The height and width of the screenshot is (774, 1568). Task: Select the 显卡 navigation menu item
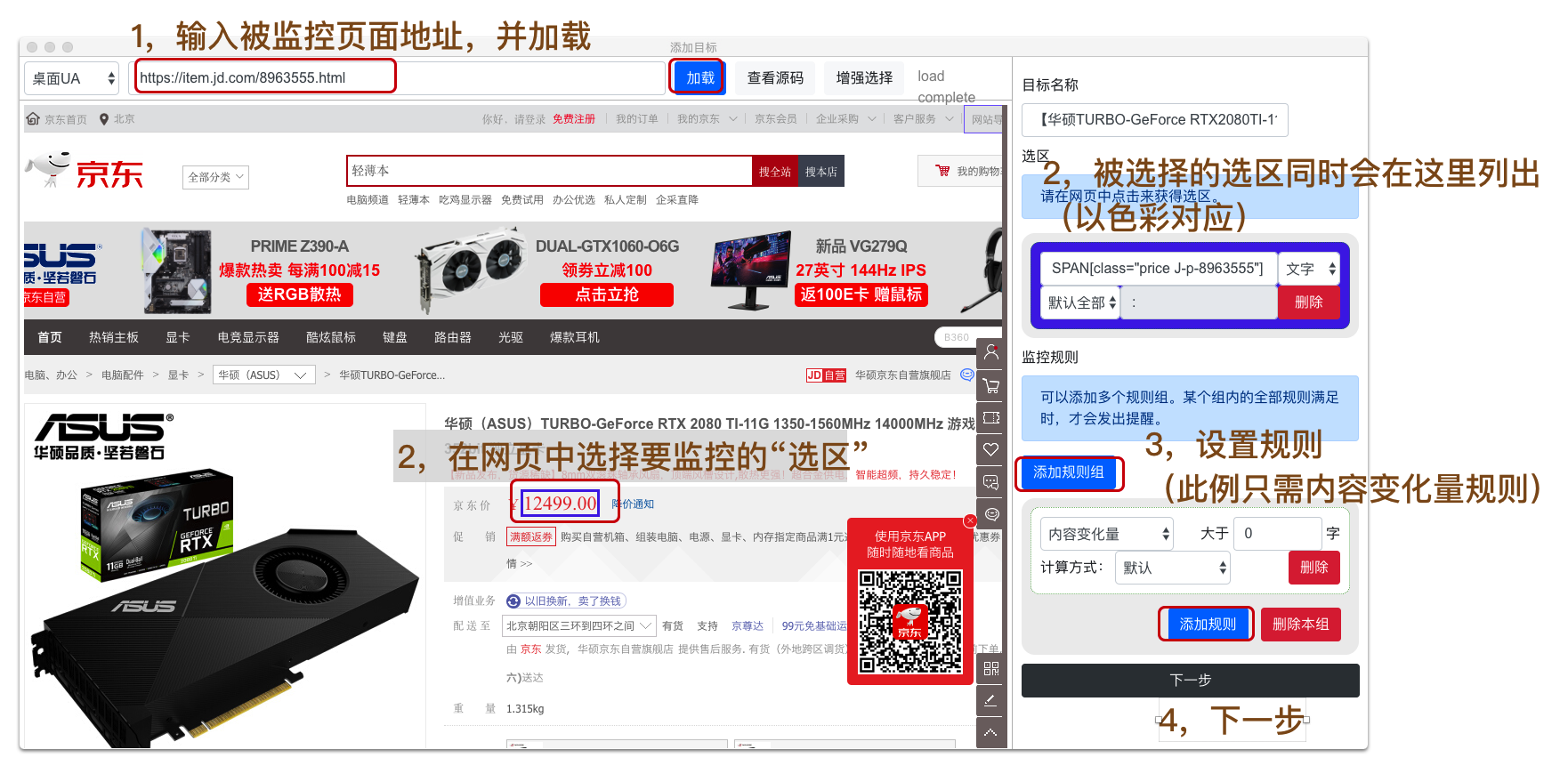pos(178,337)
